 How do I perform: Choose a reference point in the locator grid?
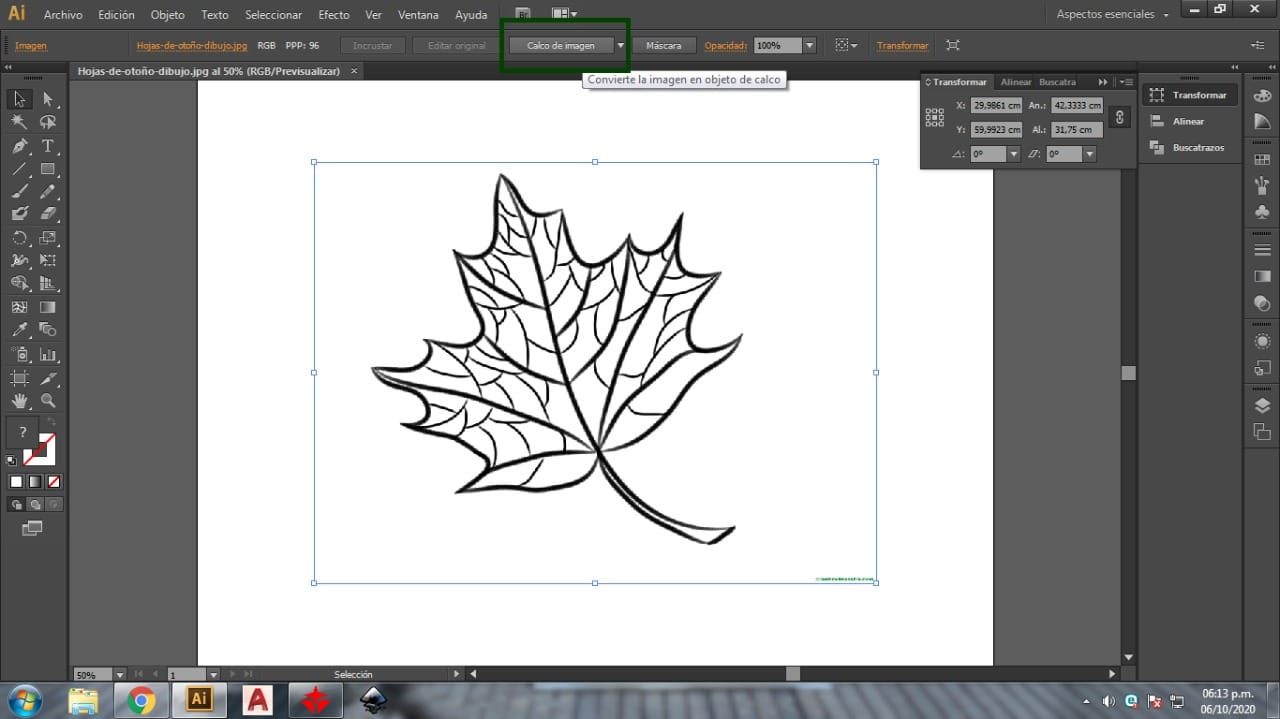935,117
